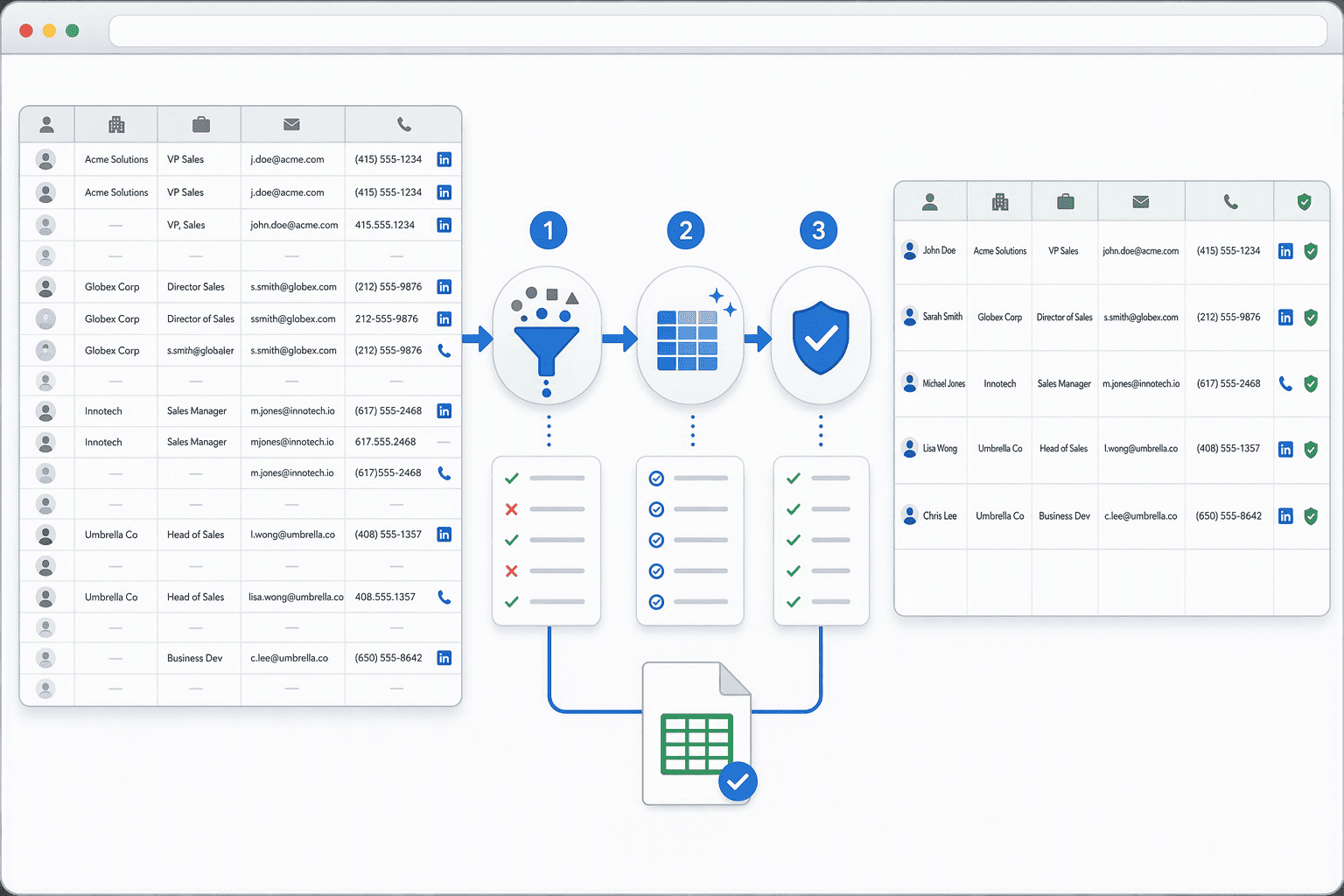
Task: Click the person header icon in the right table
Action: (x=930, y=202)
